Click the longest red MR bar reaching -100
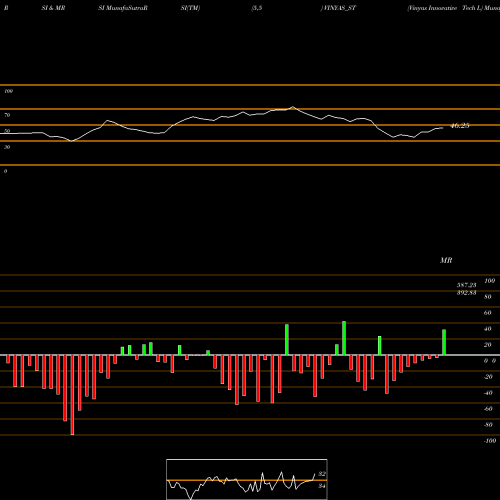Viewport: 500px width, 500px height. click(x=72, y=395)
